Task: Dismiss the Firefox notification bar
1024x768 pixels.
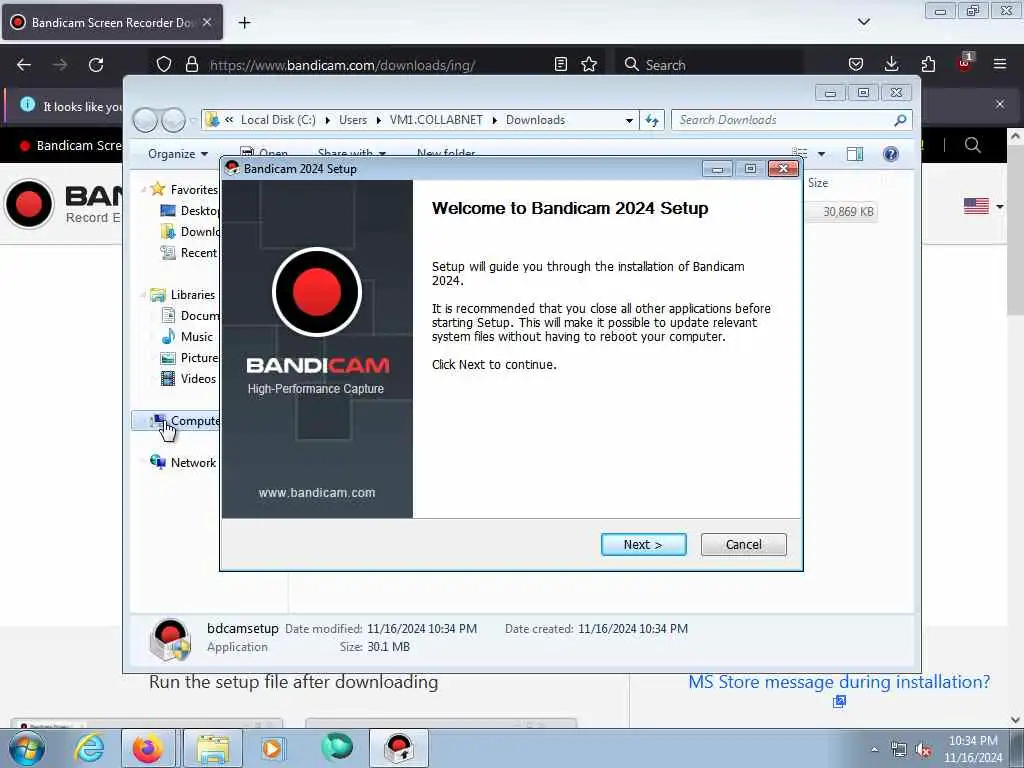Action: click(1000, 104)
